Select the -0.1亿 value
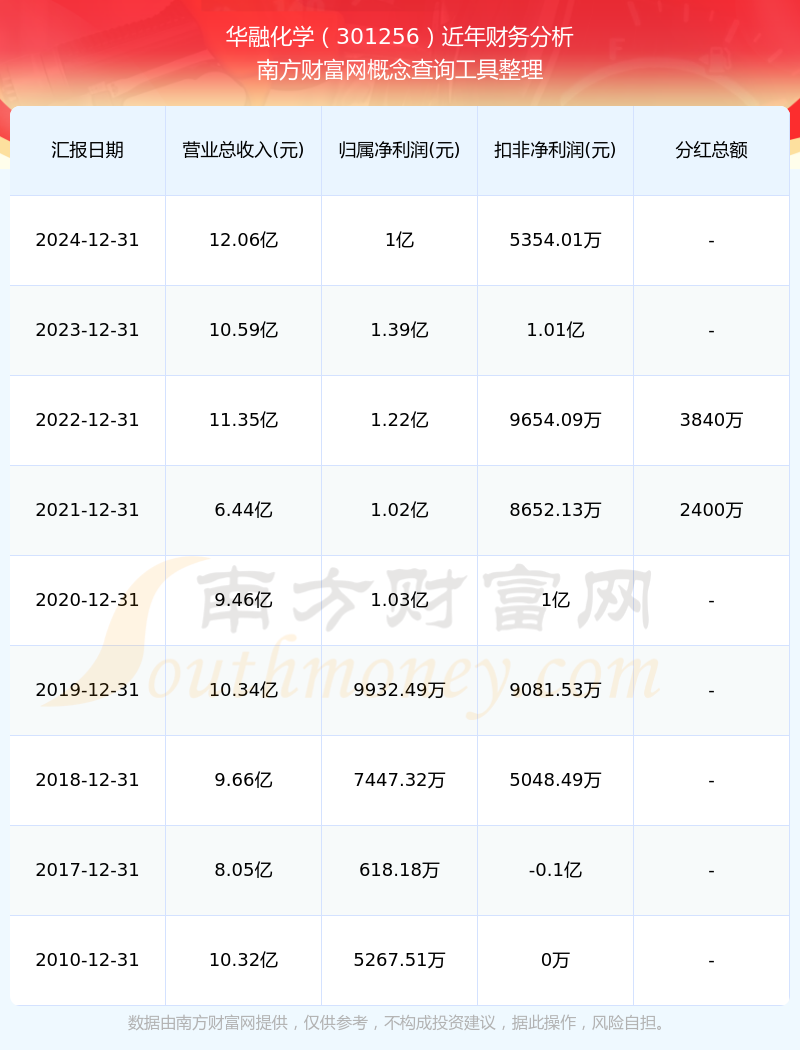Image resolution: width=800 pixels, height=1050 pixels. (556, 870)
